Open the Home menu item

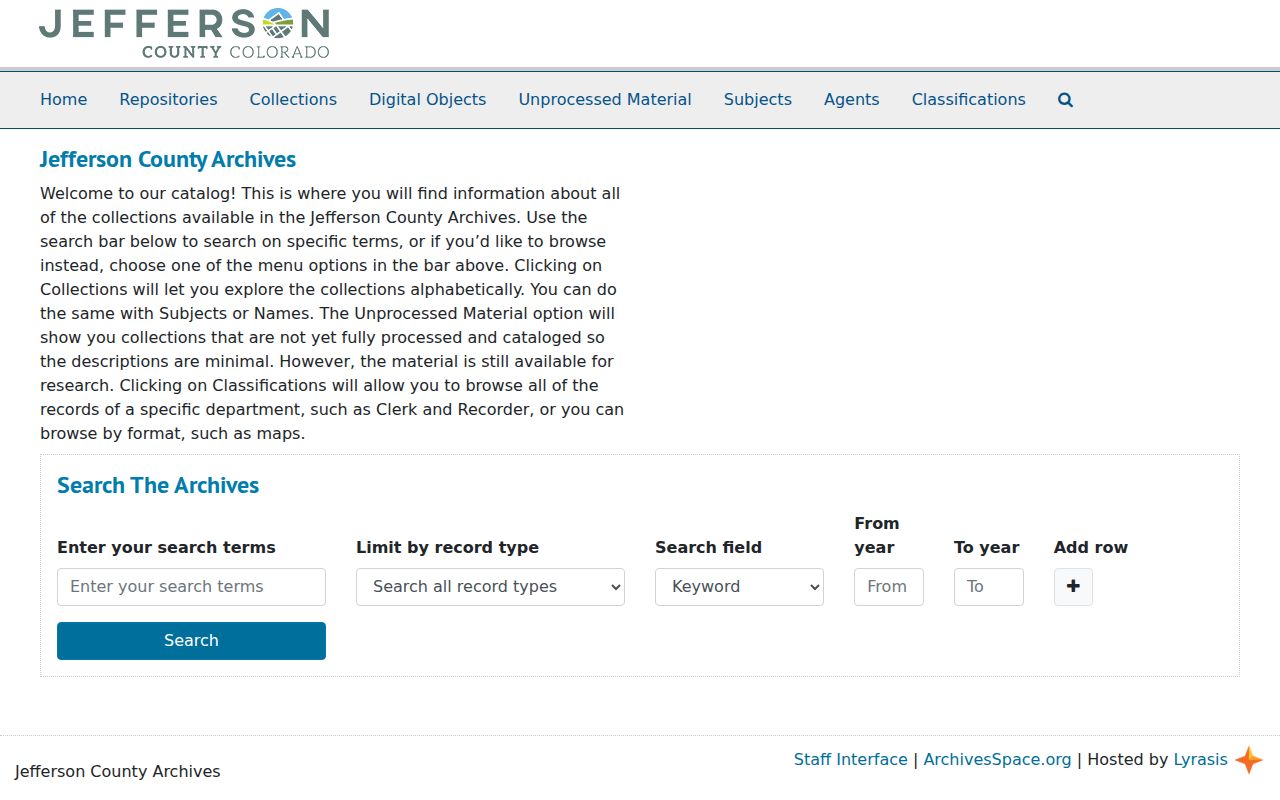tap(64, 100)
